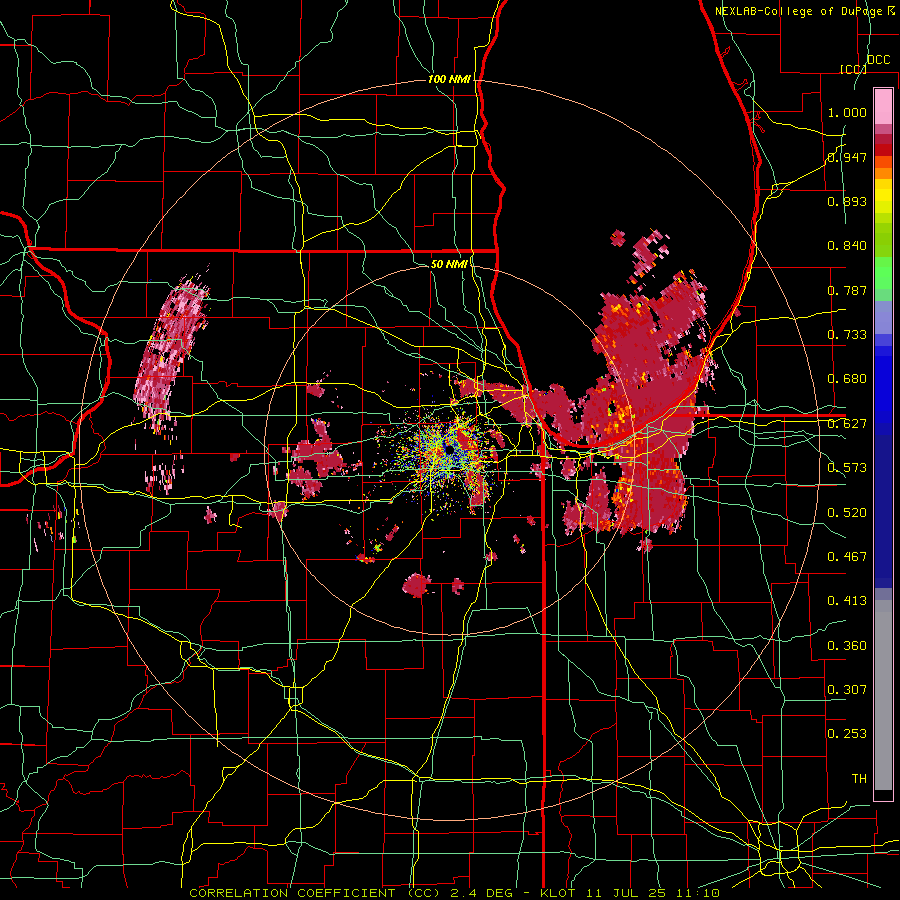Viewport: 900px width, 900px height.
Task: Click the [CC] label above the color scale
Action: tap(853, 69)
